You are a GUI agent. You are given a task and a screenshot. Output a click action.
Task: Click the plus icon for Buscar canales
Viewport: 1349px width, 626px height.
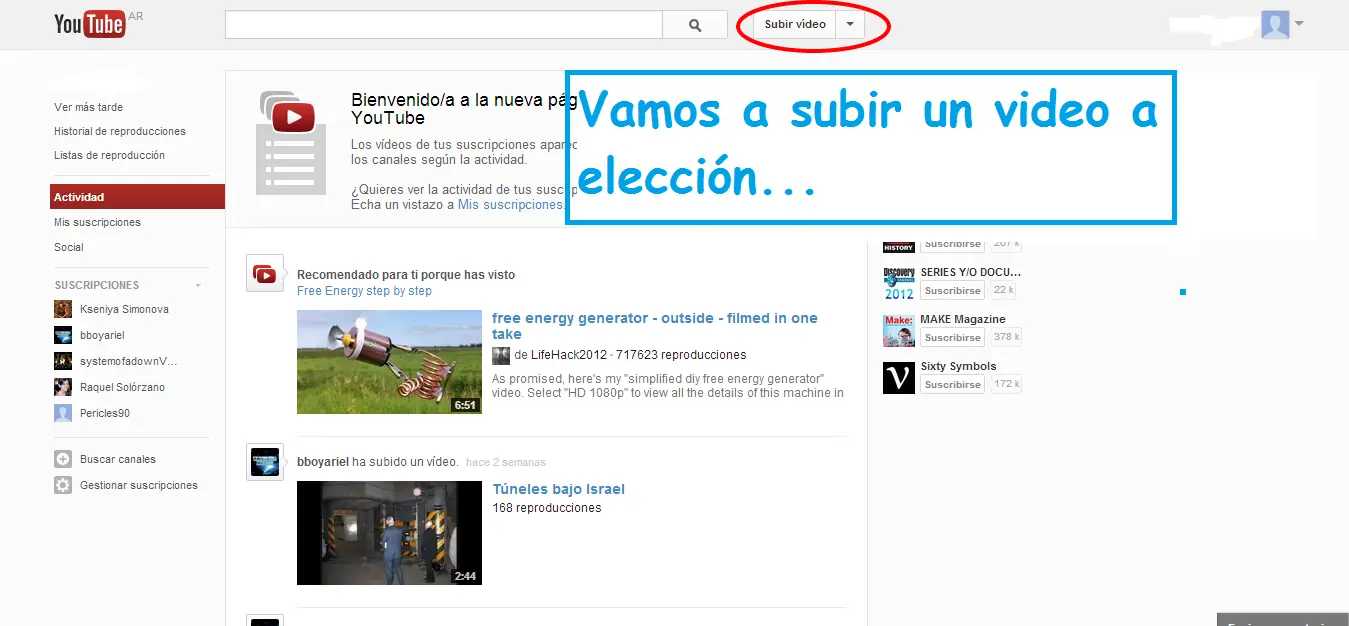pos(63,459)
